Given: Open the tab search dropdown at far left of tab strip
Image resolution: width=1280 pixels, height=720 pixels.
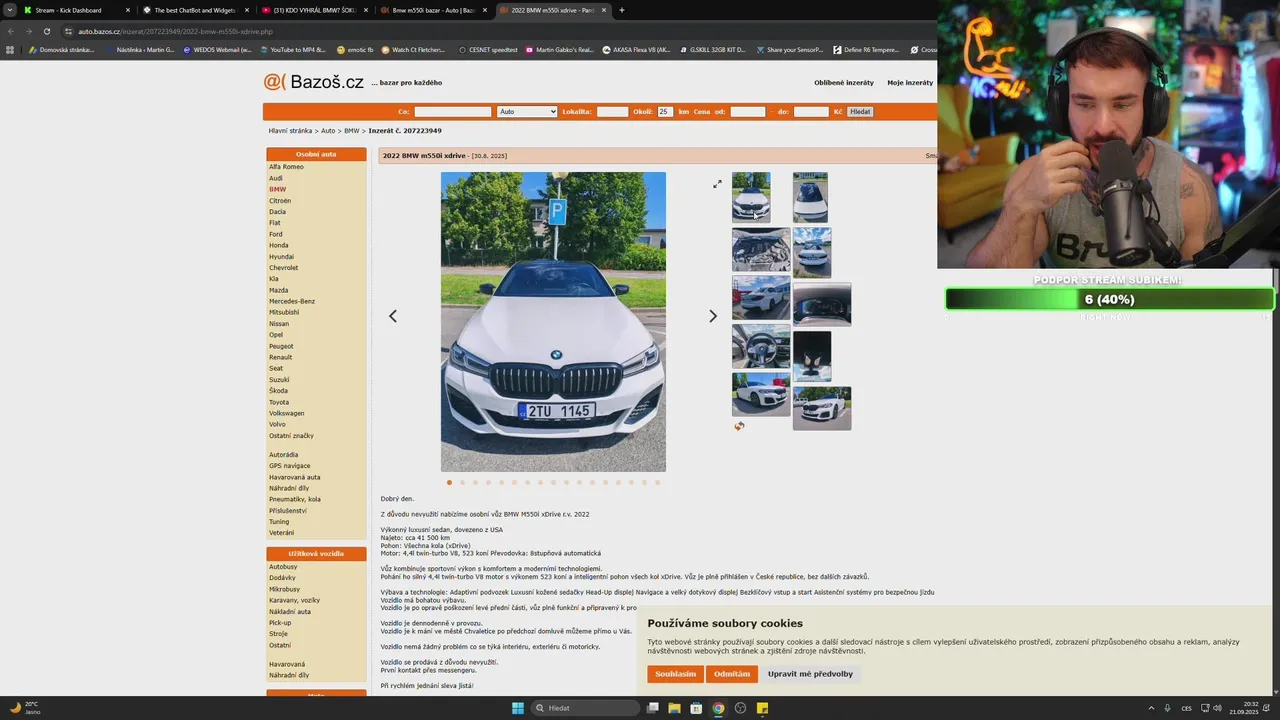Looking at the screenshot, I should click(x=10, y=10).
